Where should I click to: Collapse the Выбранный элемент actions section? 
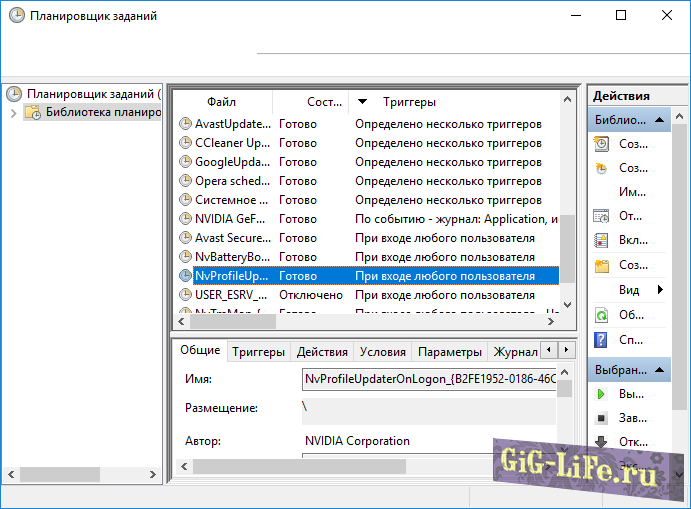click(664, 369)
